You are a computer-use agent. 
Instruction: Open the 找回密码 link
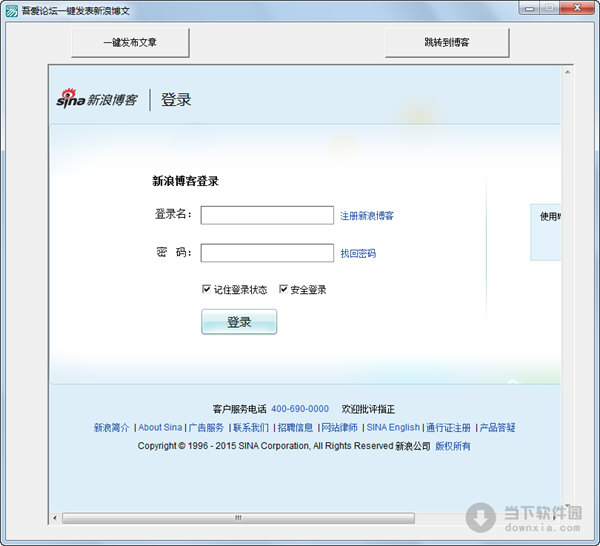coord(358,253)
